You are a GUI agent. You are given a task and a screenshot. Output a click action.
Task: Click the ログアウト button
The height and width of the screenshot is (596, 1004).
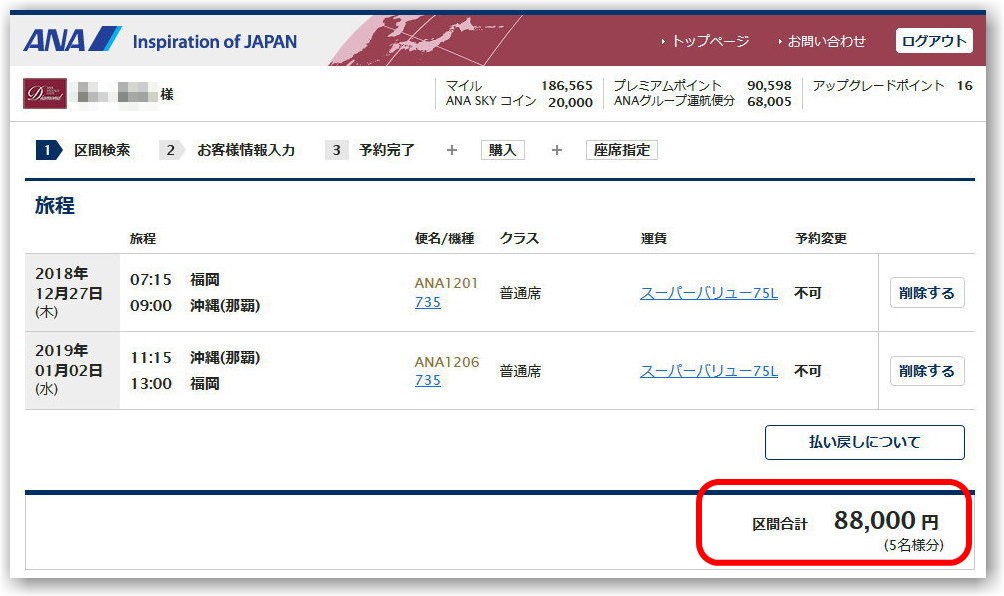pos(934,41)
